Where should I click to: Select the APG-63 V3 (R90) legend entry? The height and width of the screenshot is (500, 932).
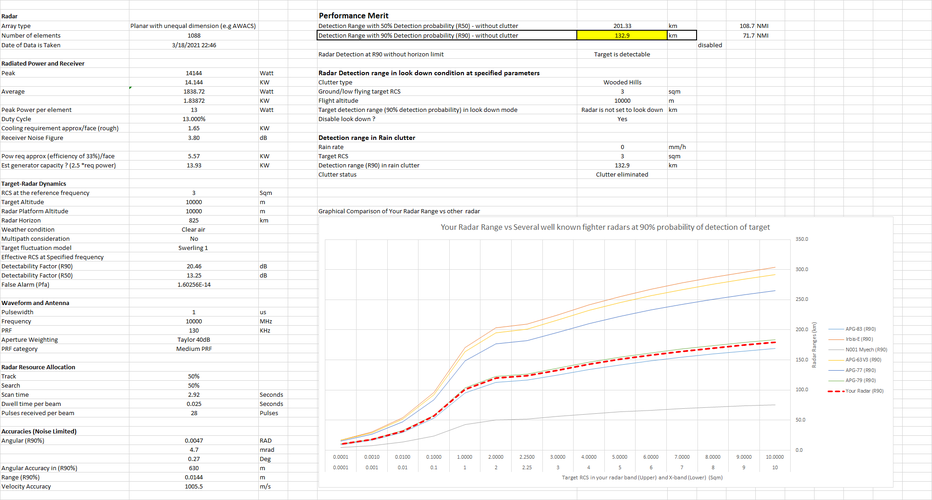pos(855,360)
